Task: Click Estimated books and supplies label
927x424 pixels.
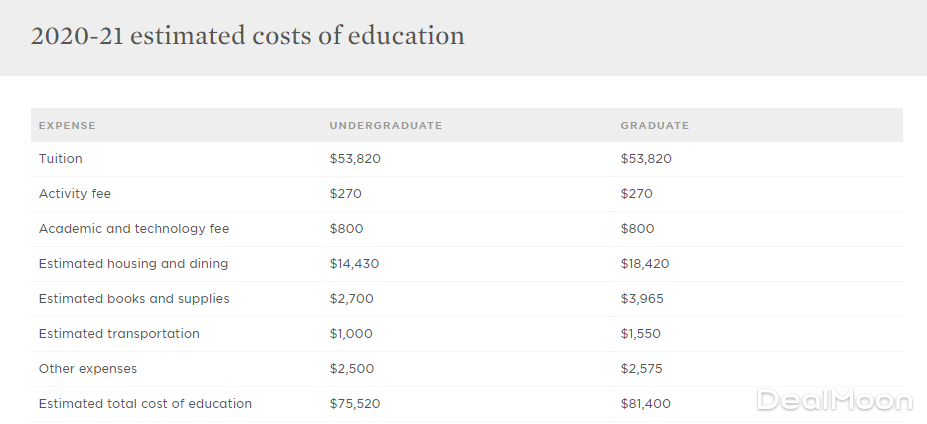Action: [134, 299]
